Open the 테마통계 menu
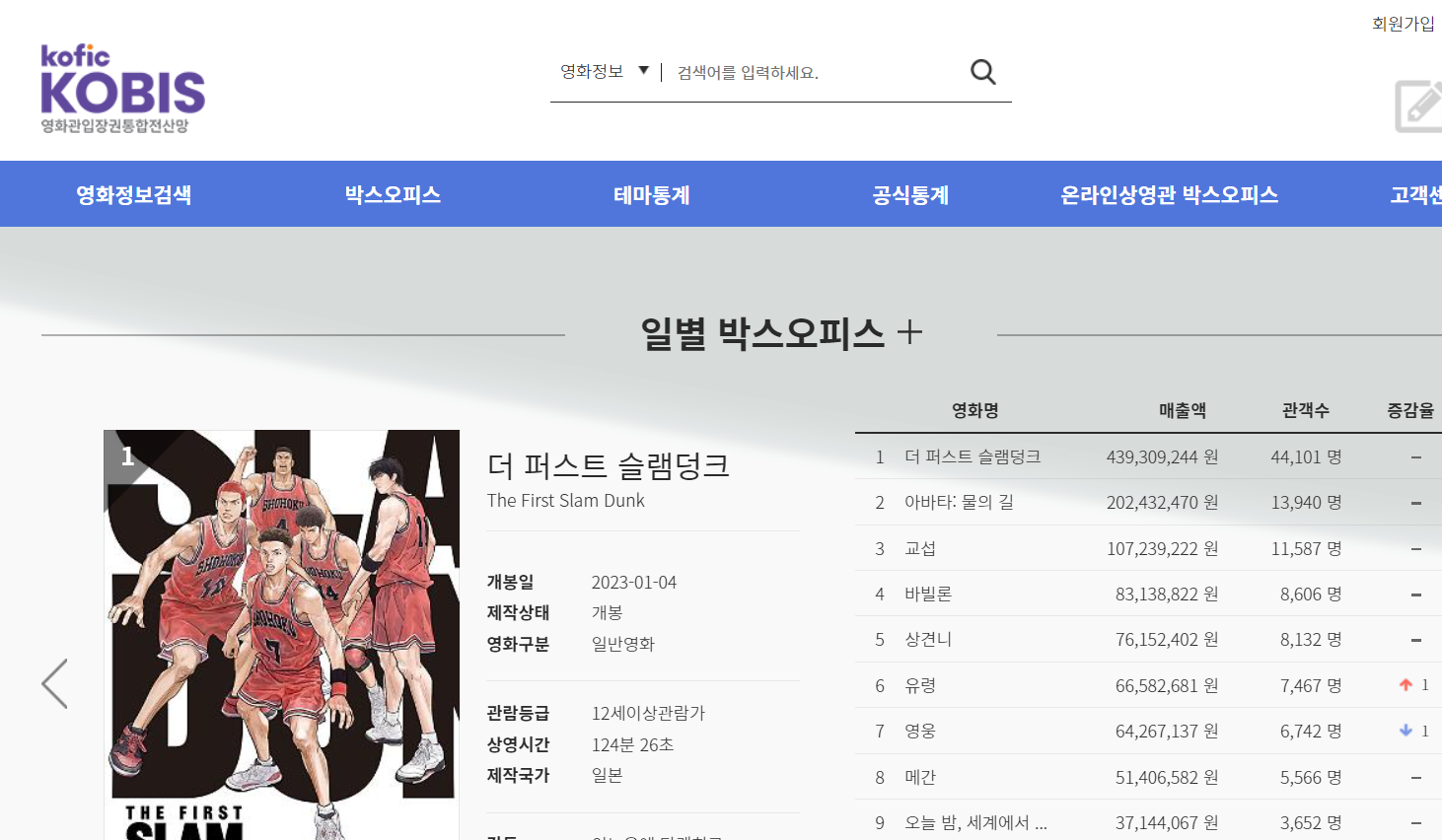The height and width of the screenshot is (840, 1442). [652, 194]
